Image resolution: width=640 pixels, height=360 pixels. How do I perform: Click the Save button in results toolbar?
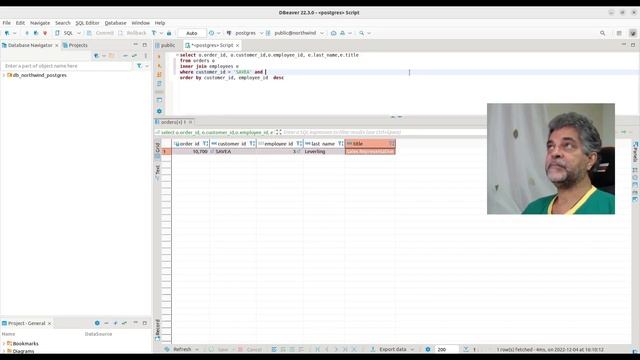click(219, 349)
